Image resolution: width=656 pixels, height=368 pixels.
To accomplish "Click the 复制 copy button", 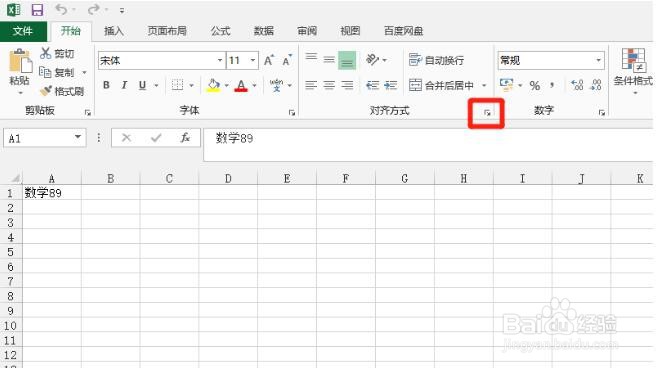I will point(57,72).
